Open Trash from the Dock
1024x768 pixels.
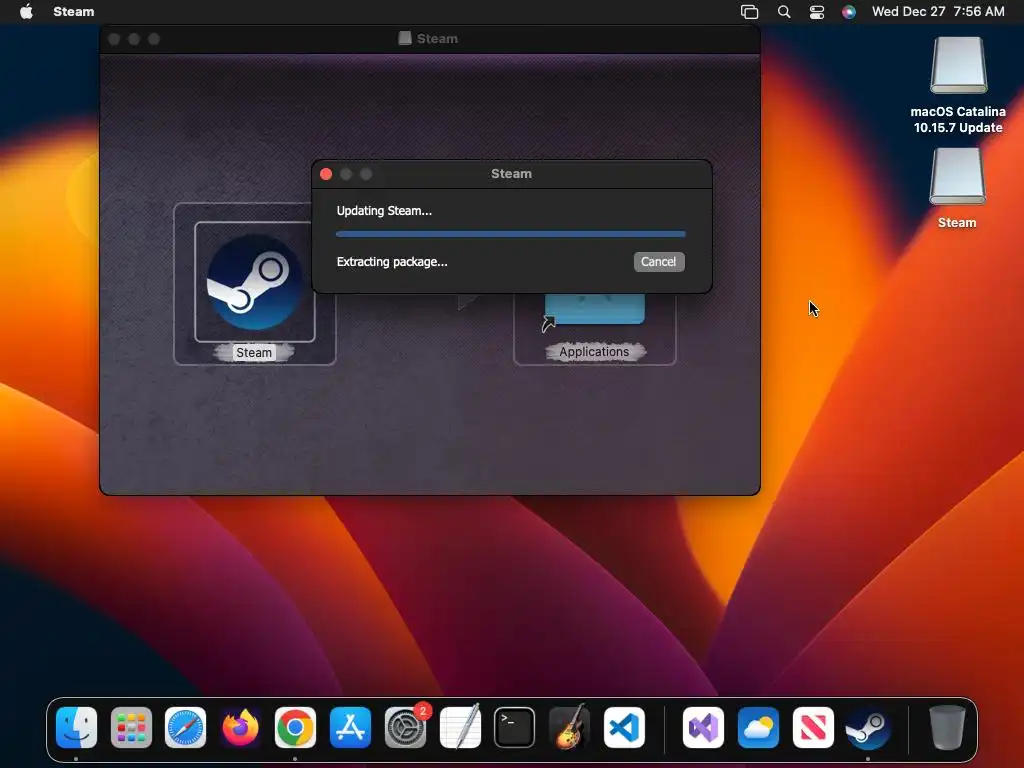(x=947, y=727)
